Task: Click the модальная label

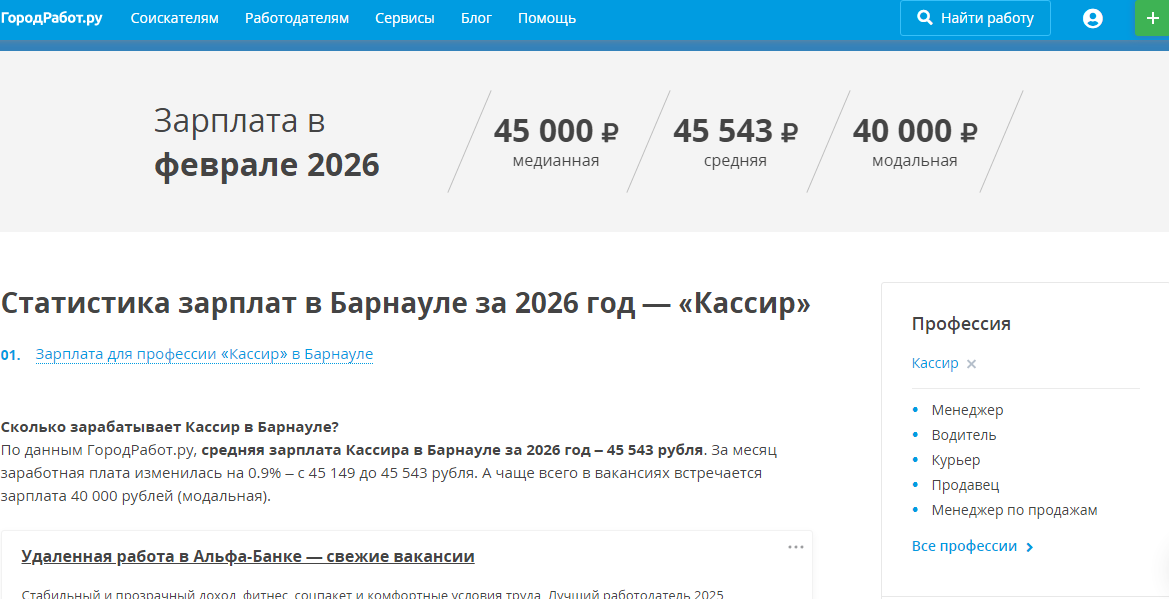Action: pyautogui.click(x=915, y=161)
